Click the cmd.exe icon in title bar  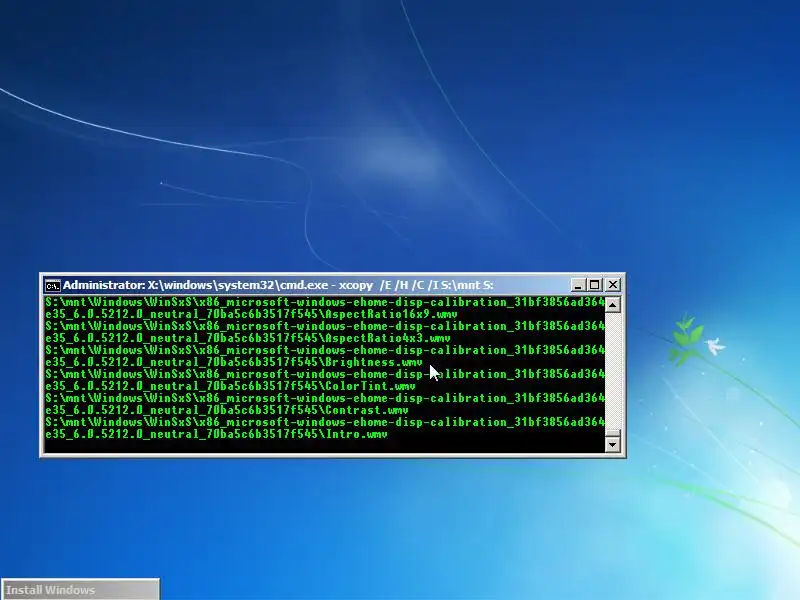point(53,286)
